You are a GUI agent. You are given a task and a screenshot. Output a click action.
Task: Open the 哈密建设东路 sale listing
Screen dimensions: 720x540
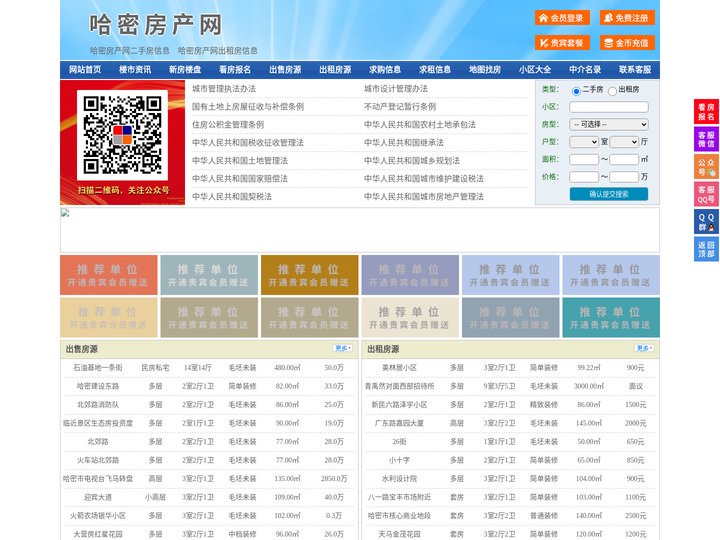[x=98, y=386]
